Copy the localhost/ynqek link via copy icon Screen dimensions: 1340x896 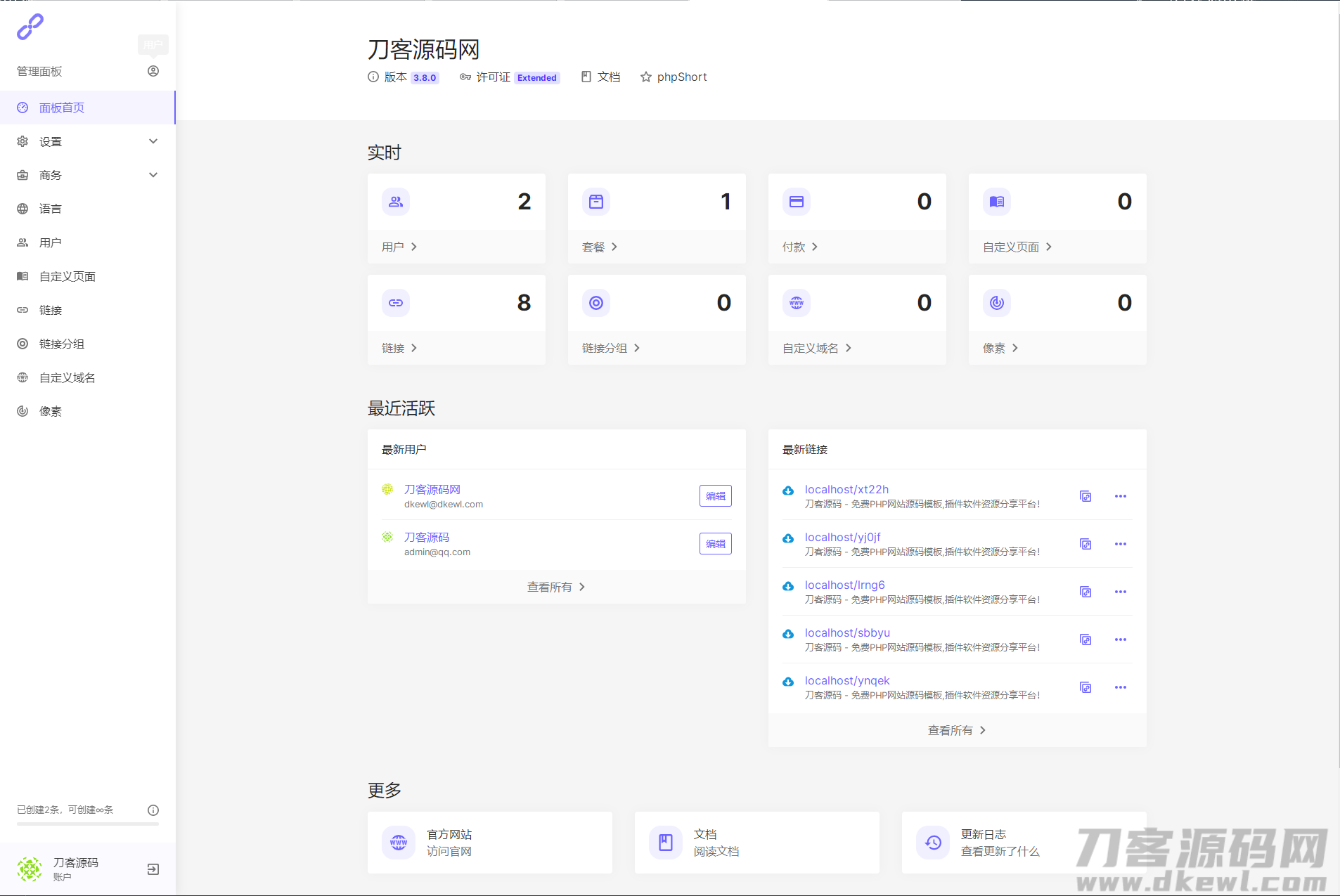[x=1085, y=687]
